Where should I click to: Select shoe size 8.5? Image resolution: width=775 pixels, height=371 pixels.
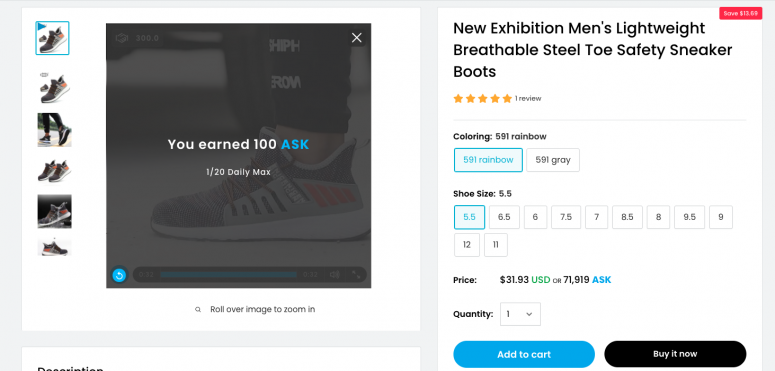[x=627, y=217]
